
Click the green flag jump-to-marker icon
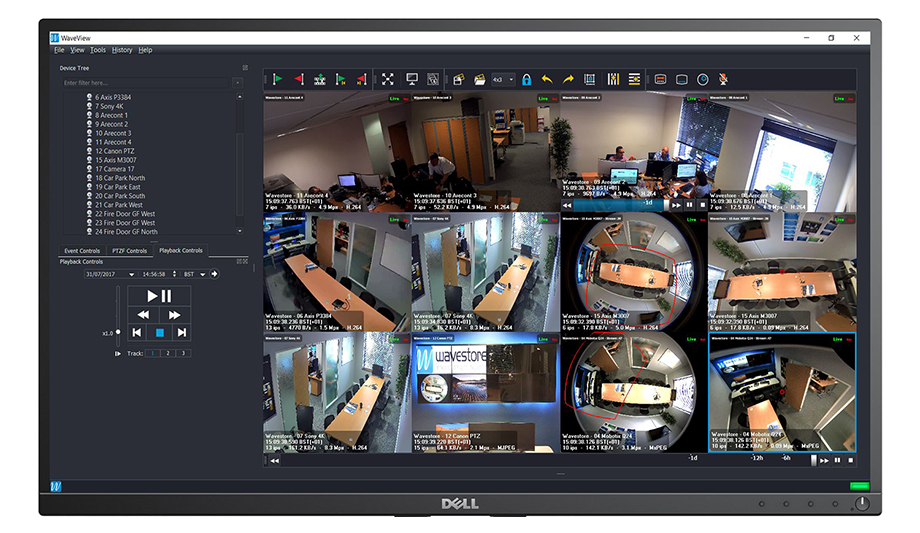coord(340,79)
